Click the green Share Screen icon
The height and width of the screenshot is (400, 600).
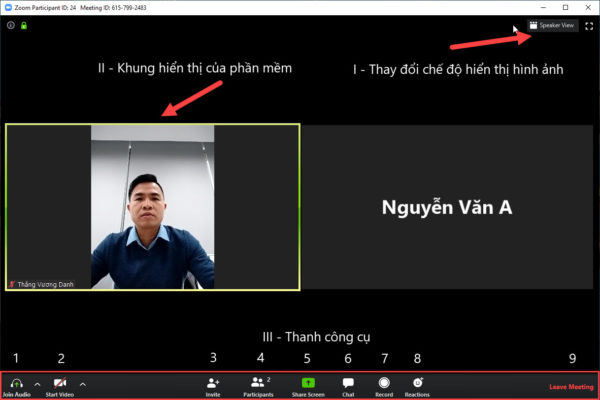[x=308, y=383]
